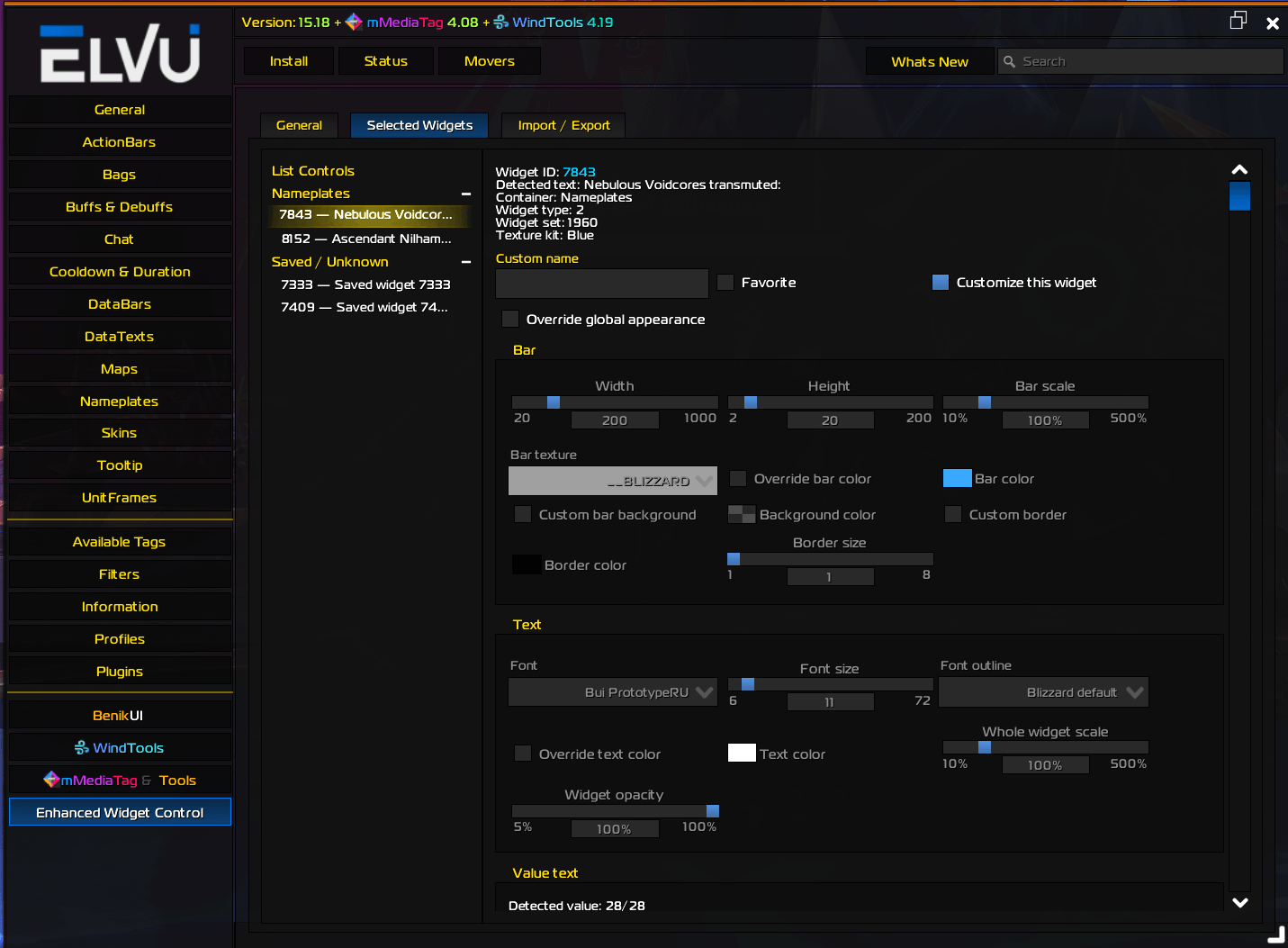1288x948 pixels.
Task: Open the BenikUI section
Action: point(120,716)
